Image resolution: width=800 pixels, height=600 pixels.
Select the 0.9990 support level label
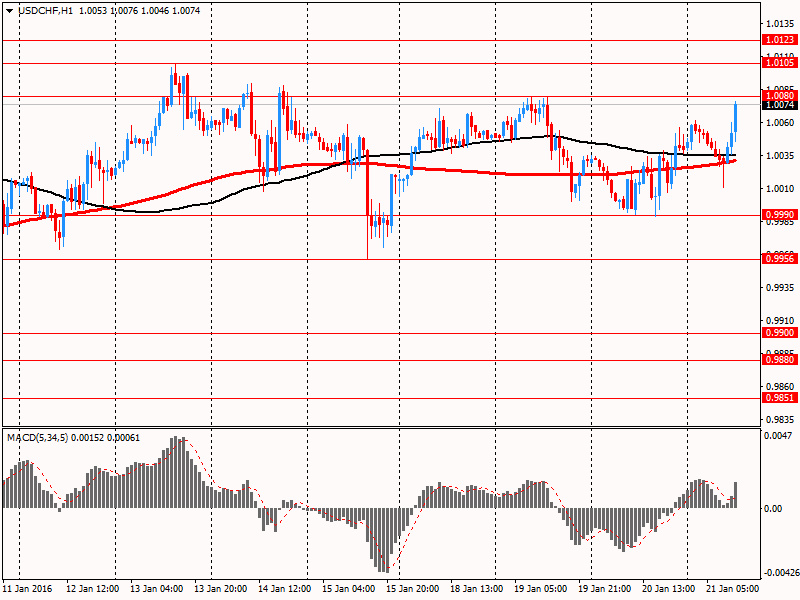point(779,215)
